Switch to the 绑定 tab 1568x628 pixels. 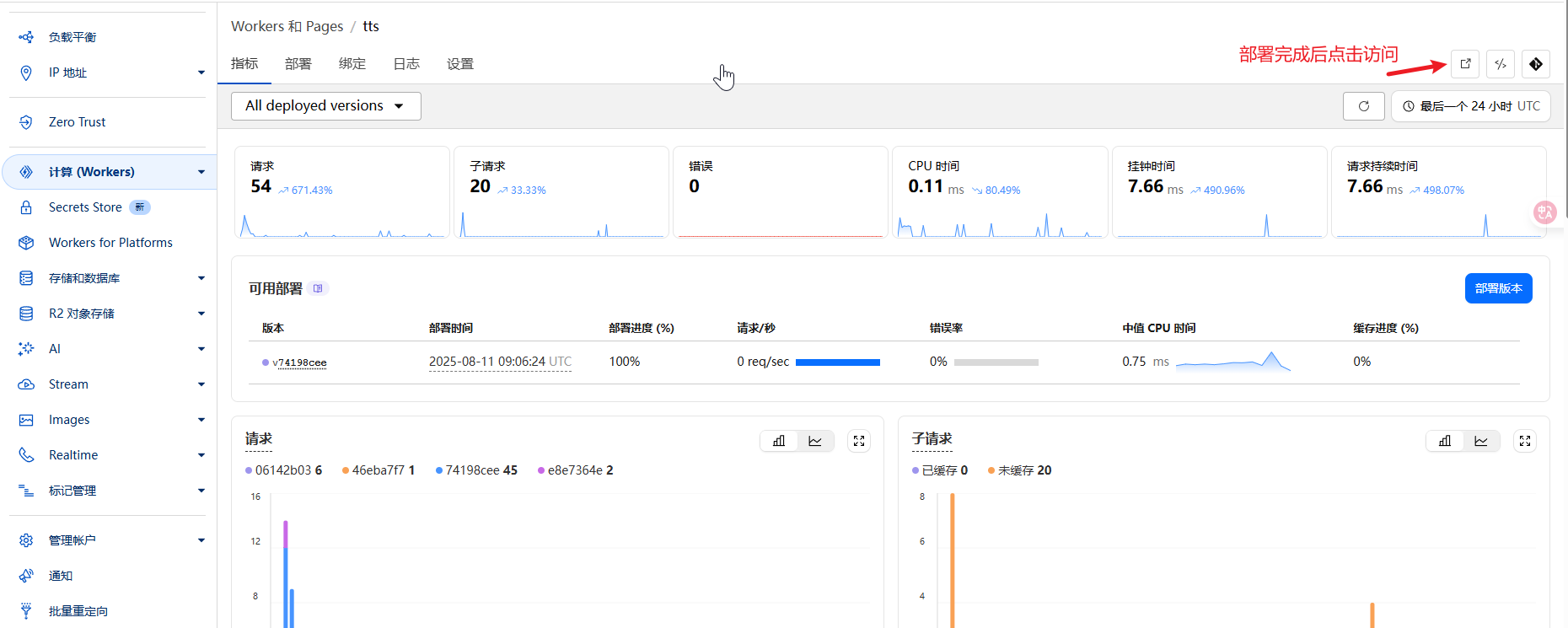pos(352,64)
